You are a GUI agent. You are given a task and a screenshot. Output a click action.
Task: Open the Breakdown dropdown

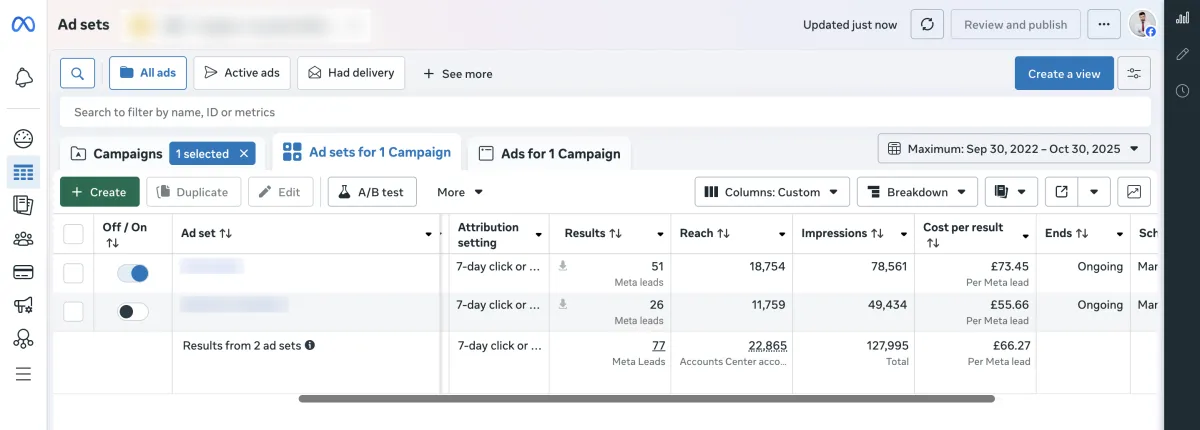tap(917, 192)
